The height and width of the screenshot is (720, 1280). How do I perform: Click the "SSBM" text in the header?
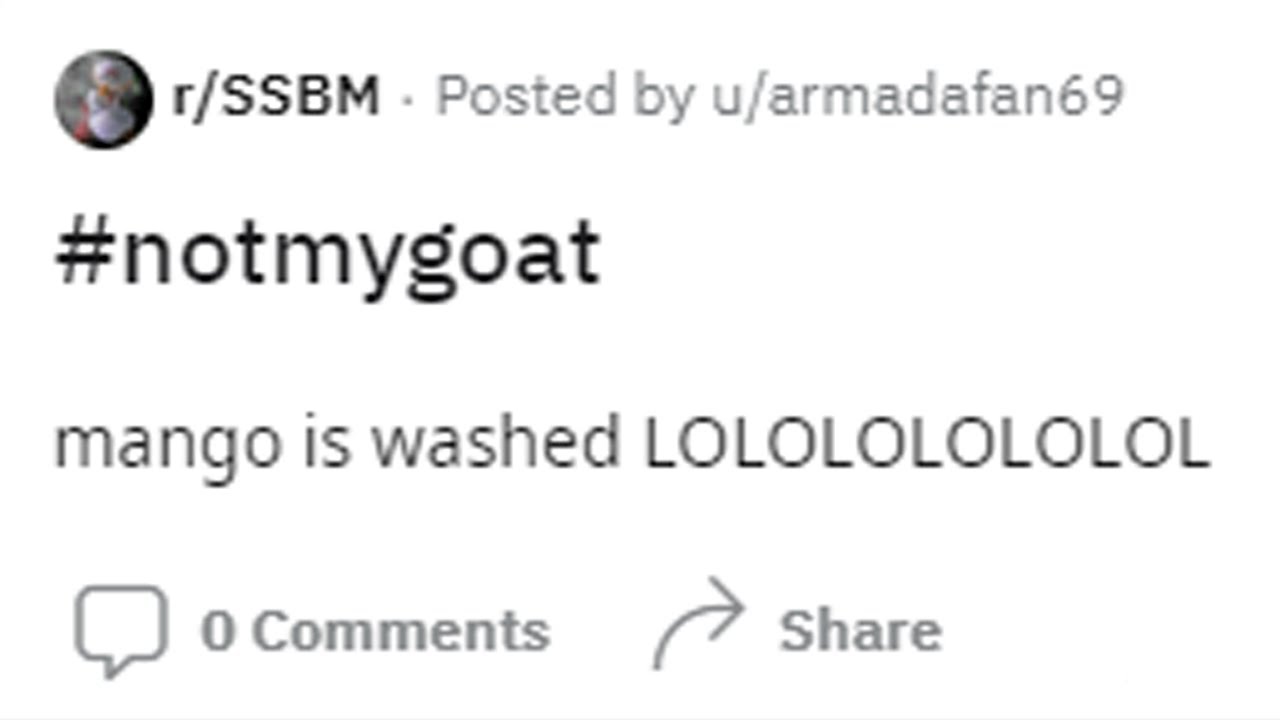point(299,97)
